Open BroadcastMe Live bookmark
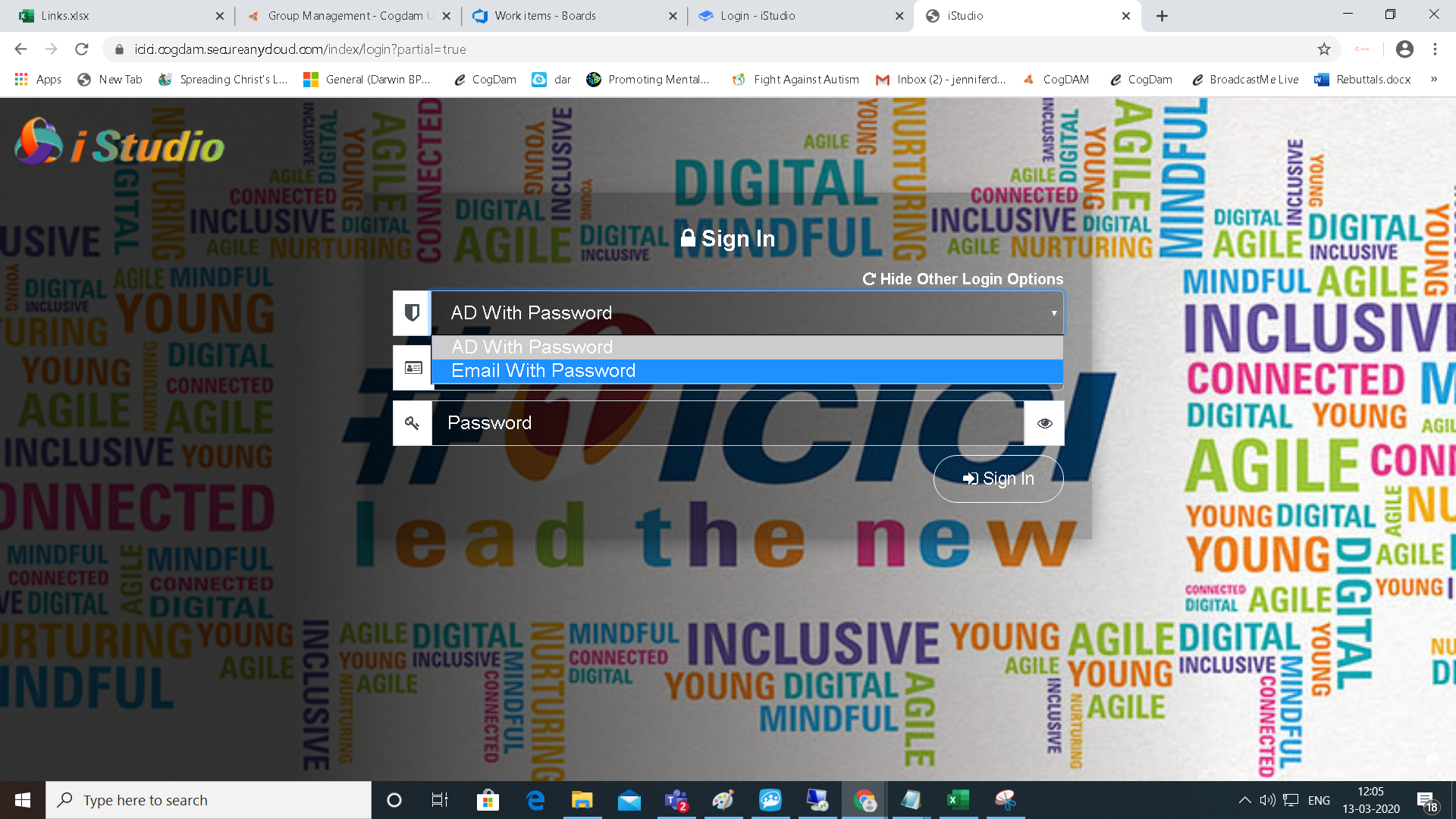Screen dimensions: 1456x819 point(1245,80)
